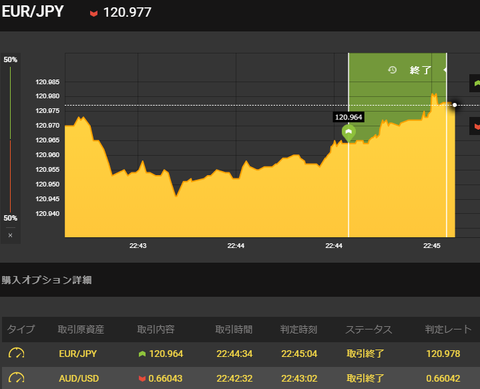Click the upper 50% sentiment label
The image size is (480, 389).
(10, 60)
